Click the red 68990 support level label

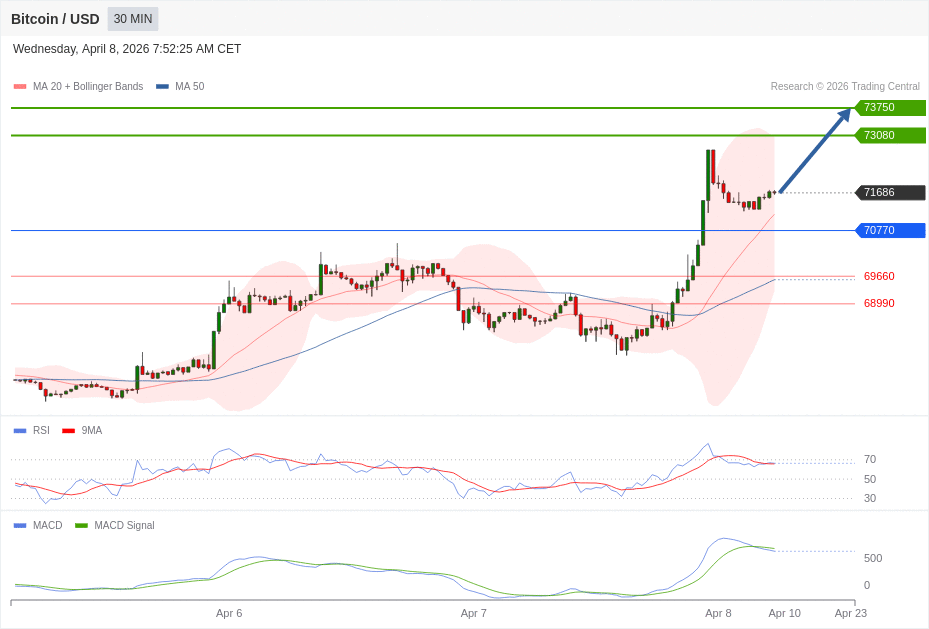(x=879, y=303)
